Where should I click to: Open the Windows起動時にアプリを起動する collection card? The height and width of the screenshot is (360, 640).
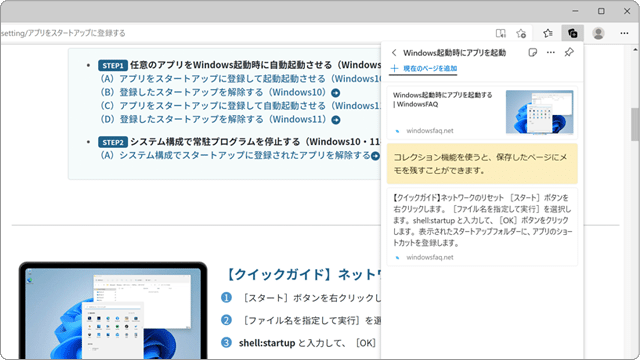tap(482, 113)
